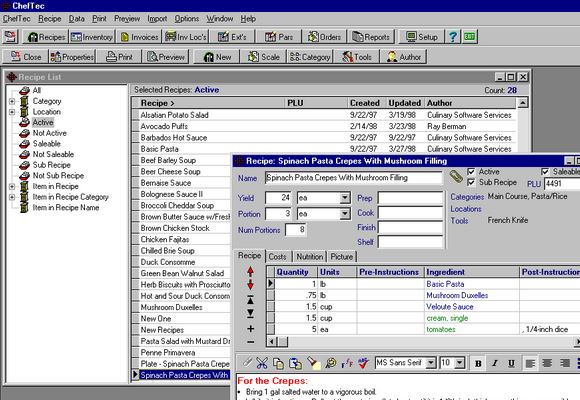Click the Preview toolbar button
This screenshot has height=400, width=580.
(165, 57)
